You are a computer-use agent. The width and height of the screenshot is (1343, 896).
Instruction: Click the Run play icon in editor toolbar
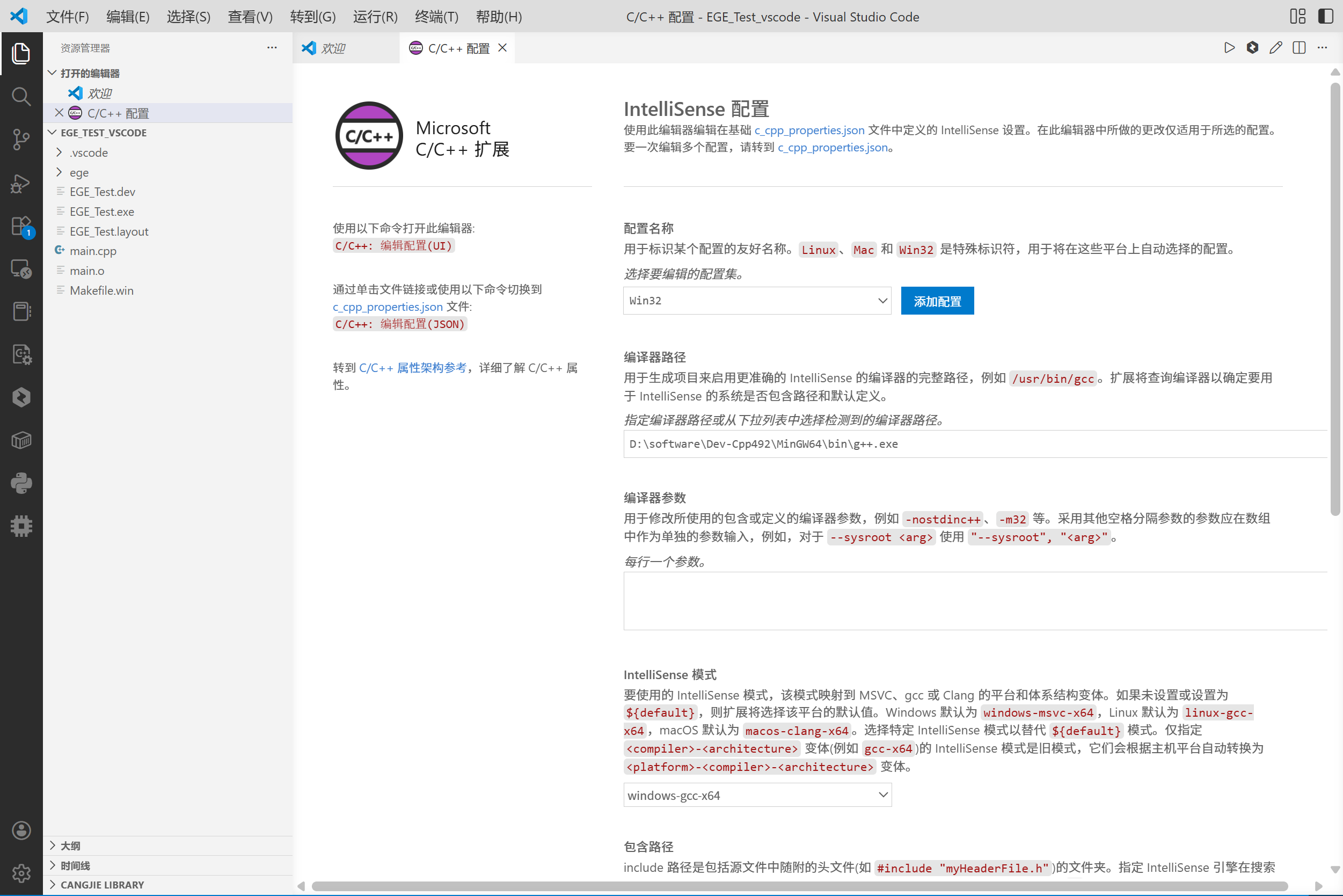pyautogui.click(x=1229, y=48)
